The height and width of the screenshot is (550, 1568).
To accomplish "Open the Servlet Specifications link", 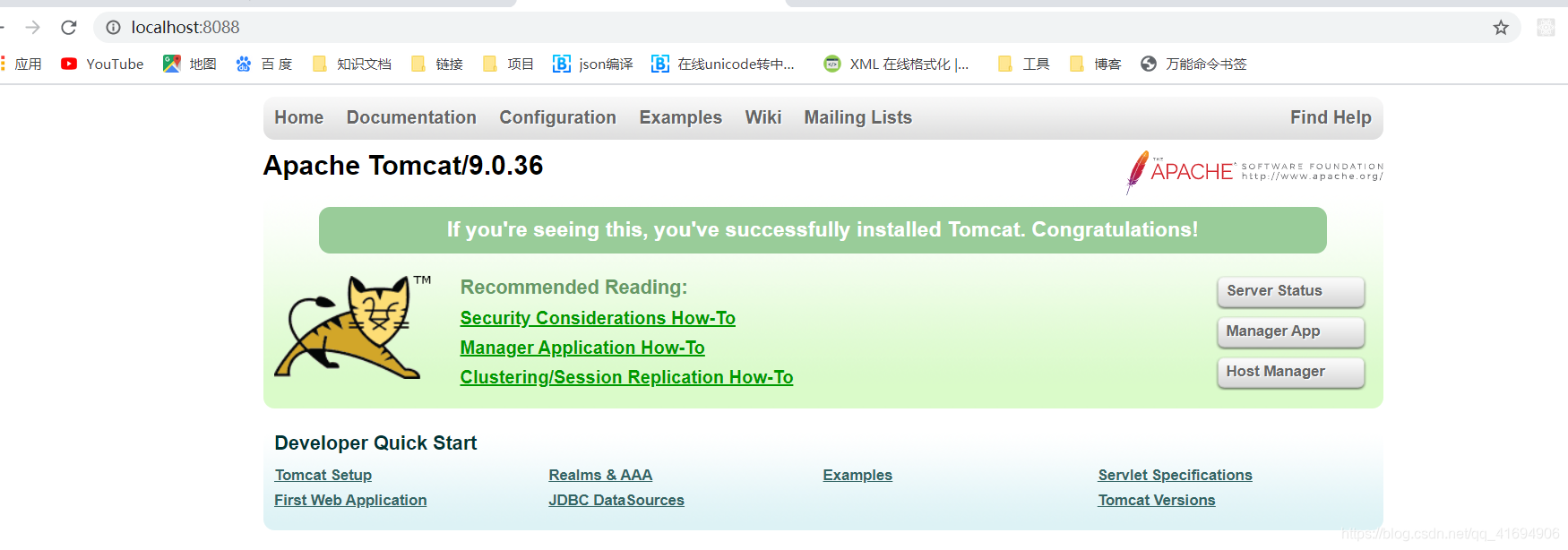I will pyautogui.click(x=1175, y=475).
